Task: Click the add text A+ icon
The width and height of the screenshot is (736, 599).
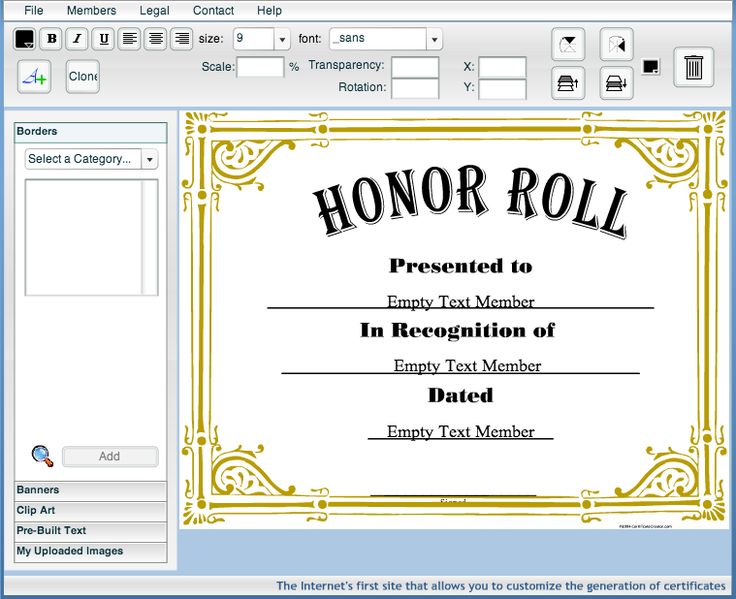Action: point(34,77)
